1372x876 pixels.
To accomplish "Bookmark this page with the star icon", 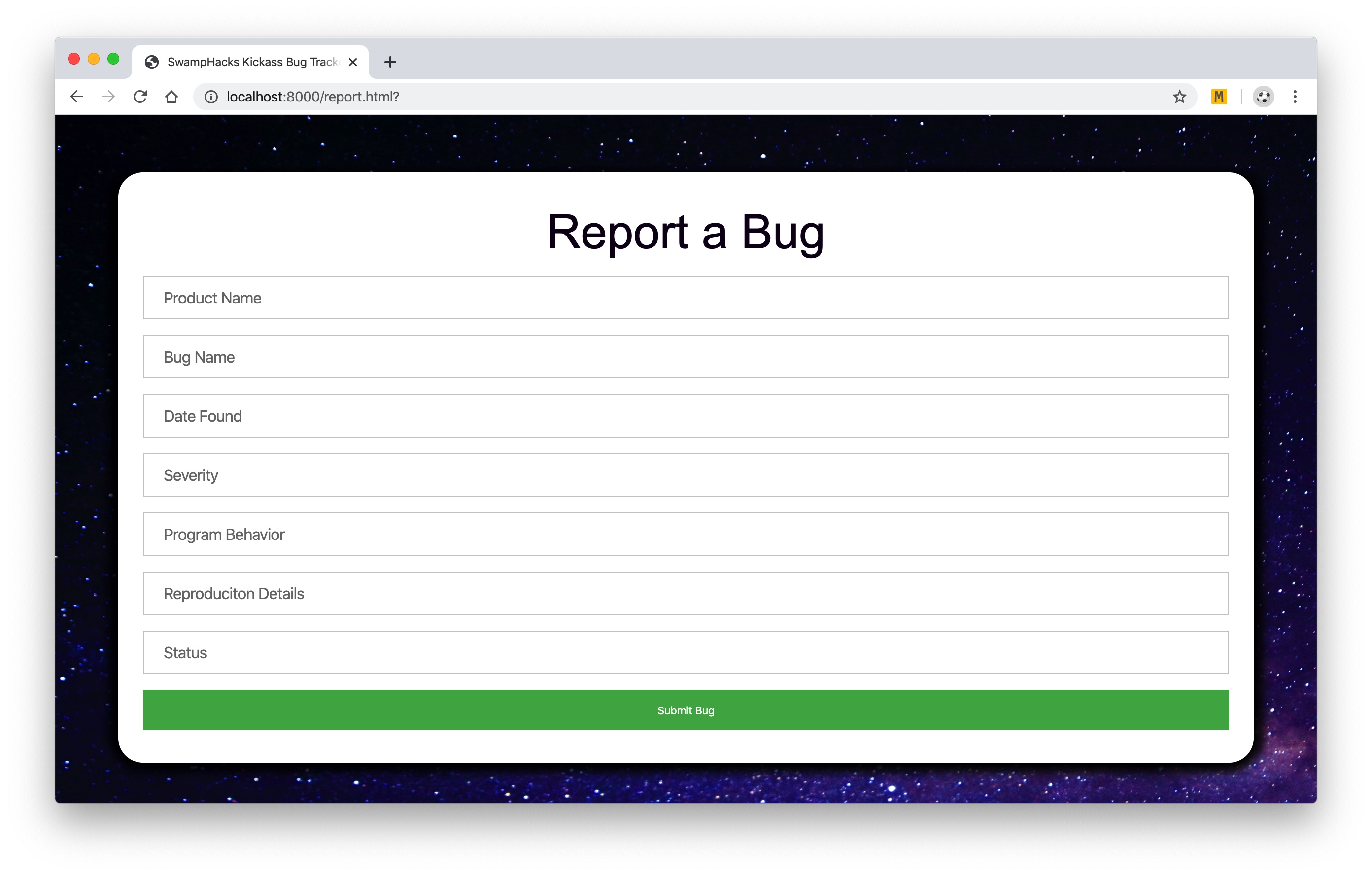I will 1179,97.
